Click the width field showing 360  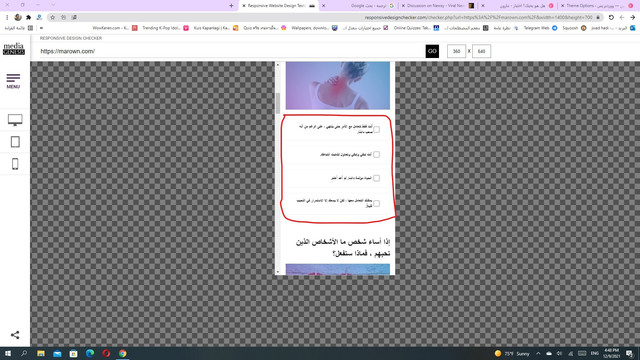(x=456, y=51)
